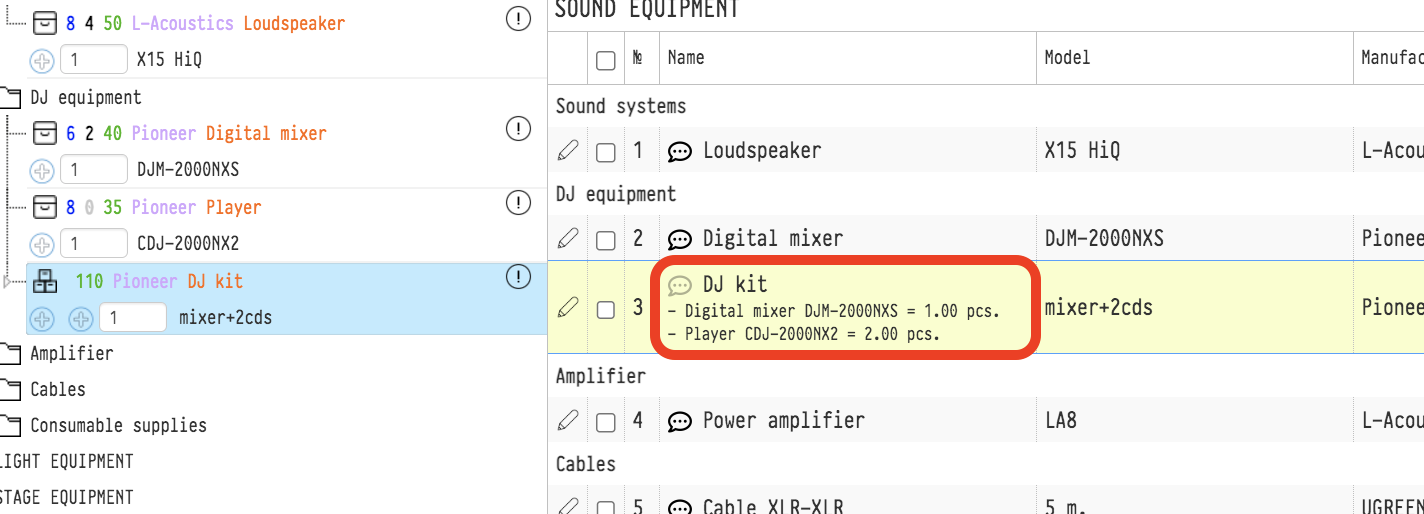1424x514 pixels.
Task: Click the box icon for Pioneer Player
Action: (45, 207)
